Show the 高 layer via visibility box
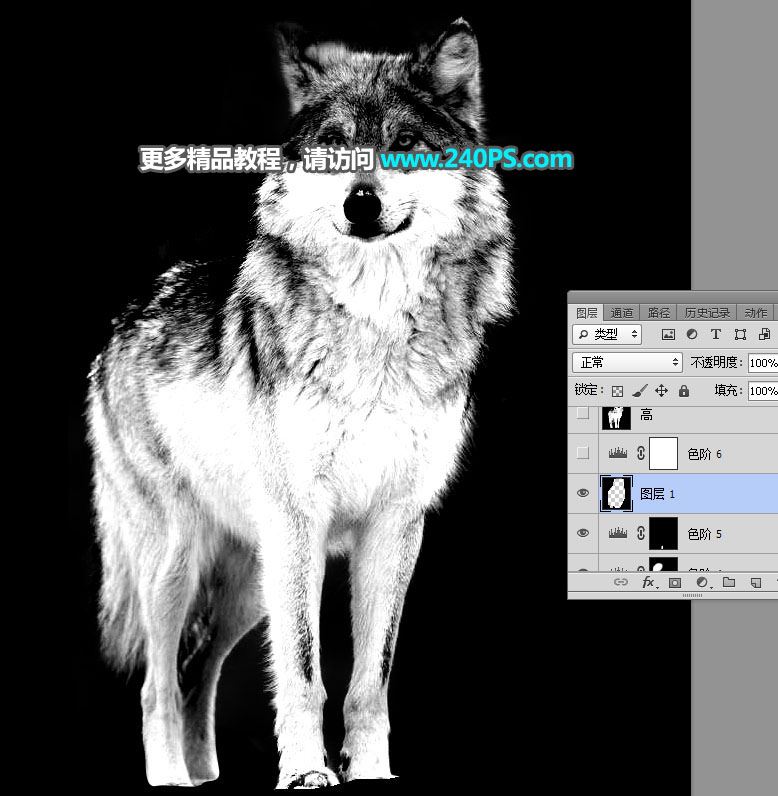 coord(583,413)
